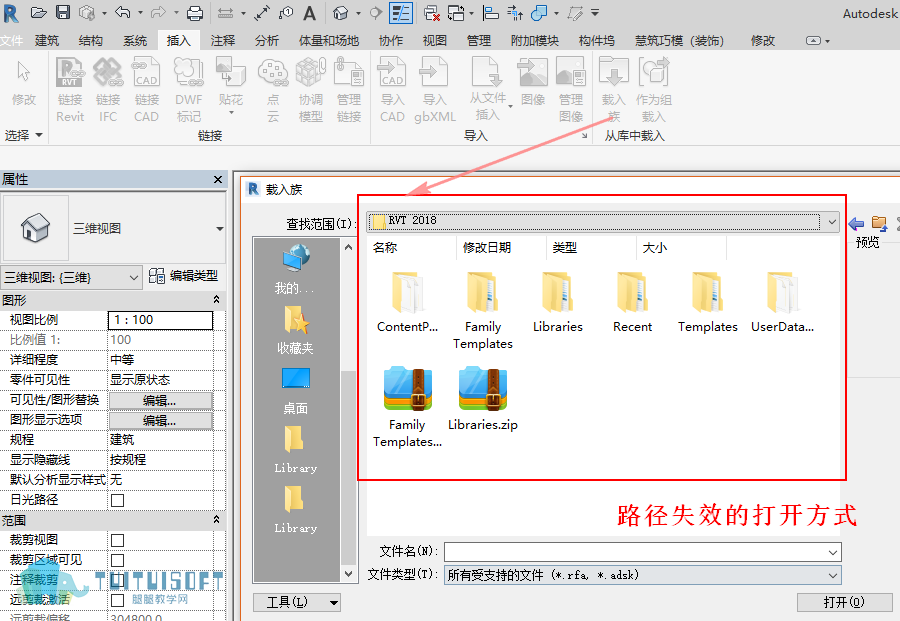Toggle 远剪裁激活 checkbox
Image resolution: width=900 pixels, height=621 pixels.
click(x=118, y=600)
